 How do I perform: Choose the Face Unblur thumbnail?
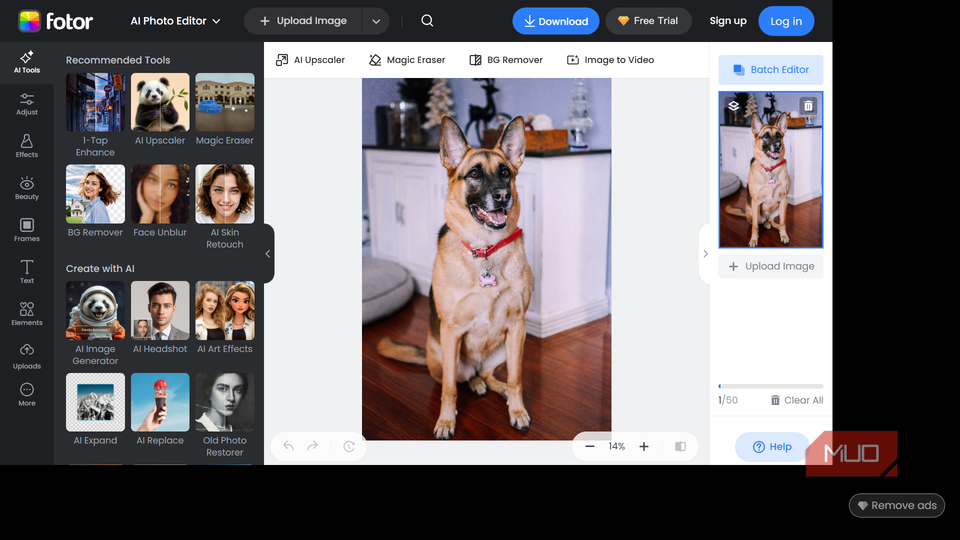tap(160, 194)
